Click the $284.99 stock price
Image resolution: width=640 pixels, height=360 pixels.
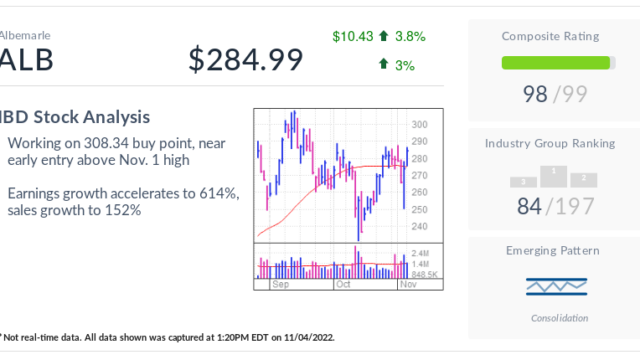(246, 60)
